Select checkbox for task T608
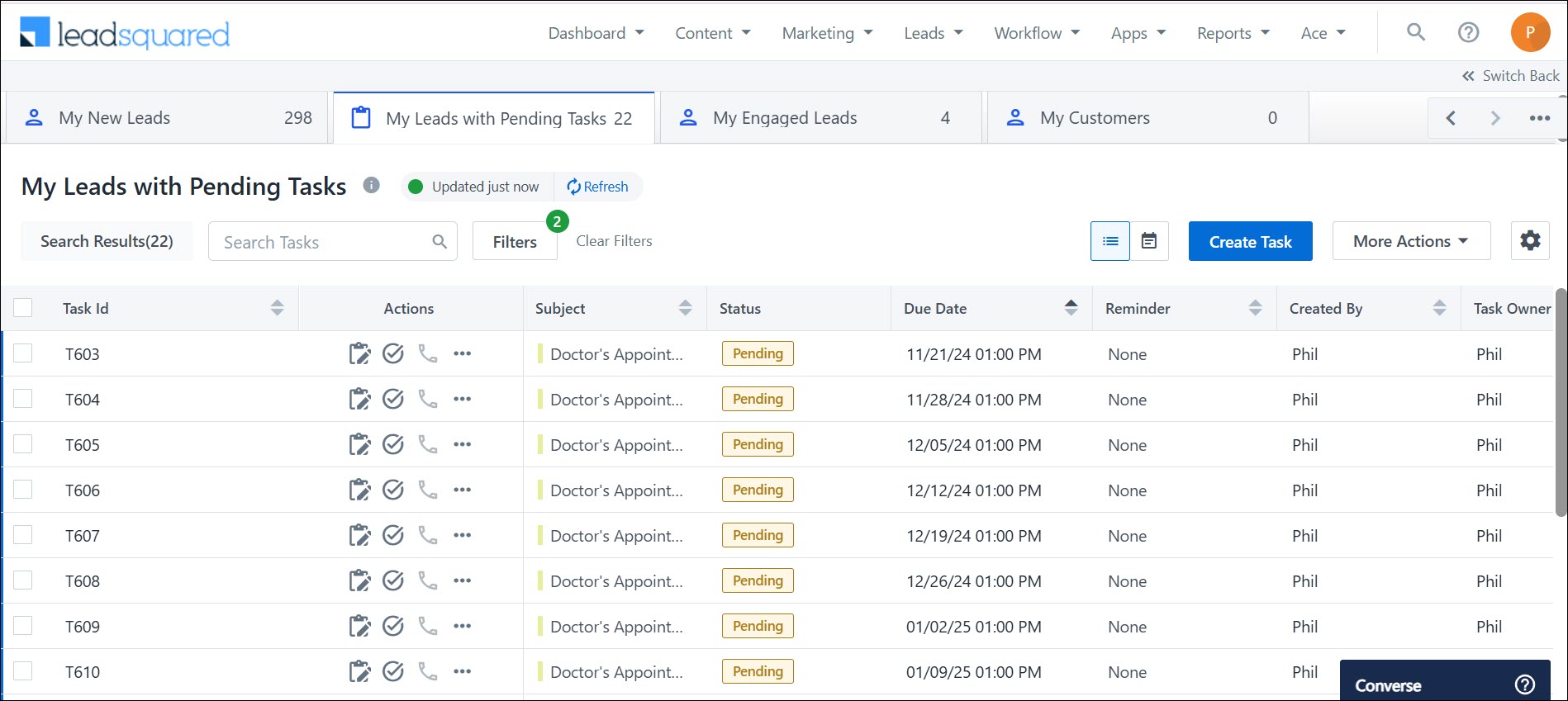This screenshot has height=701, width=1568. [23, 580]
